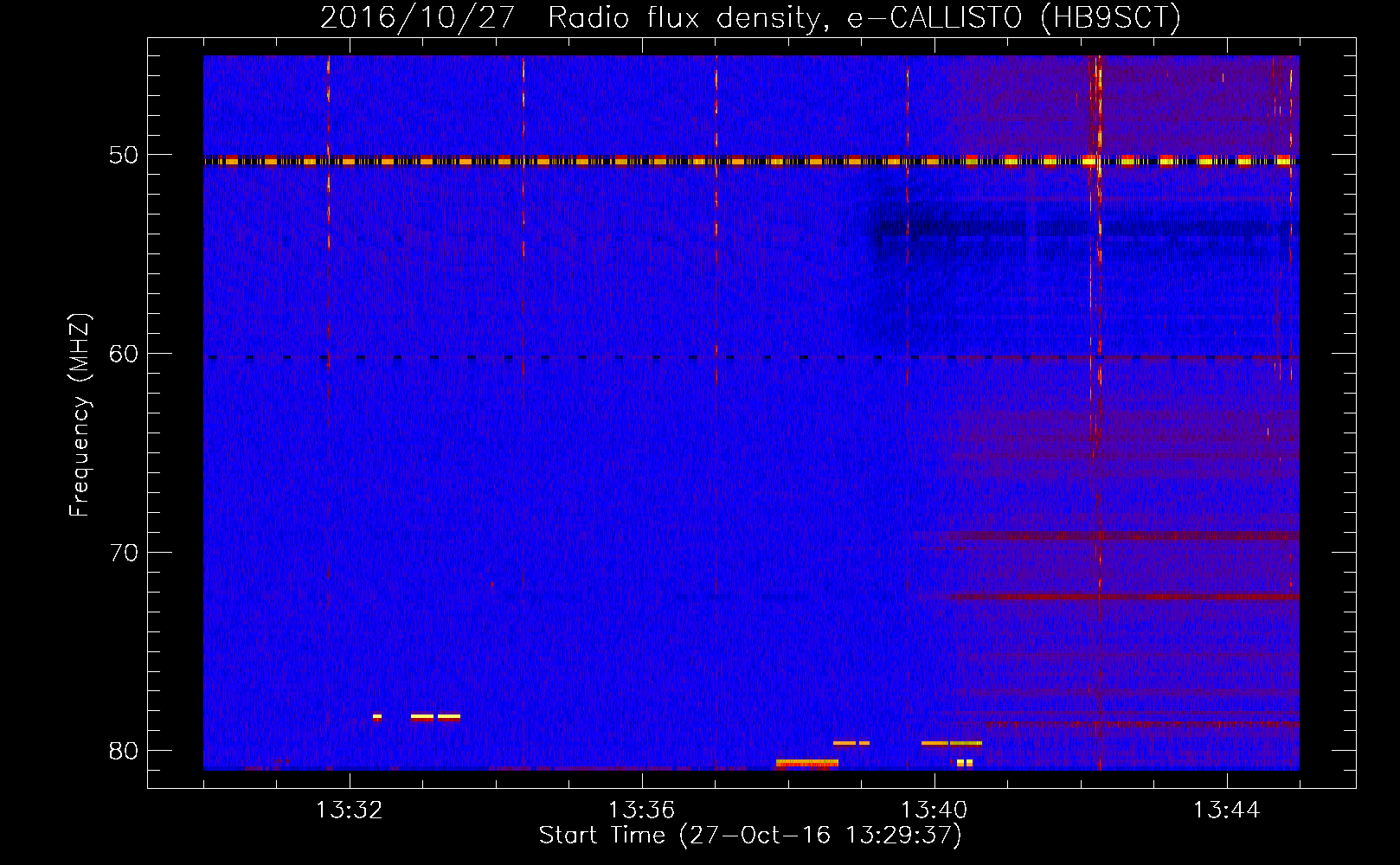This screenshot has height=865, width=1400.
Task: Click the 13:36 time tick label
Action: coord(642,811)
